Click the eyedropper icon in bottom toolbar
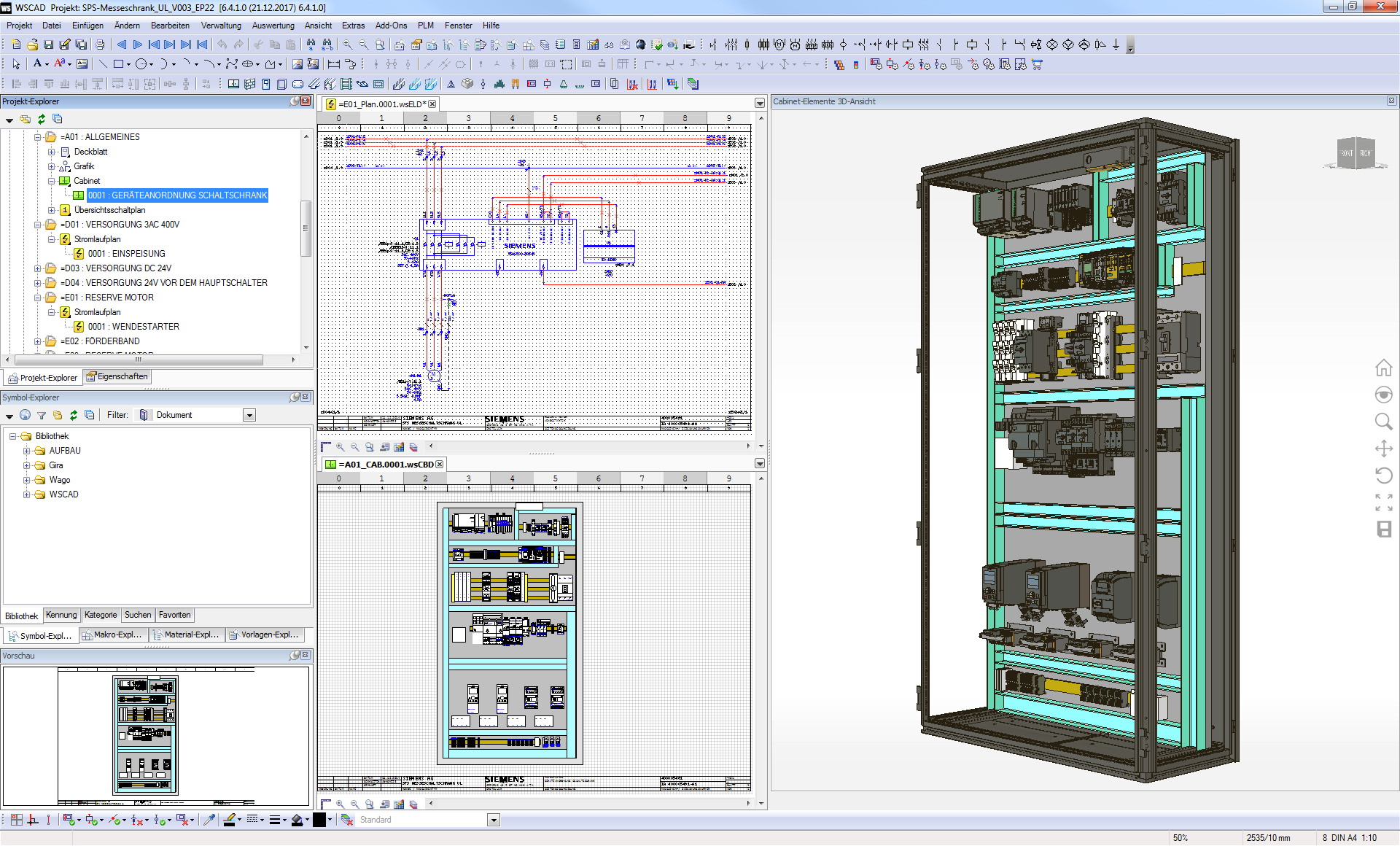The height and width of the screenshot is (846, 1400). pos(210,820)
